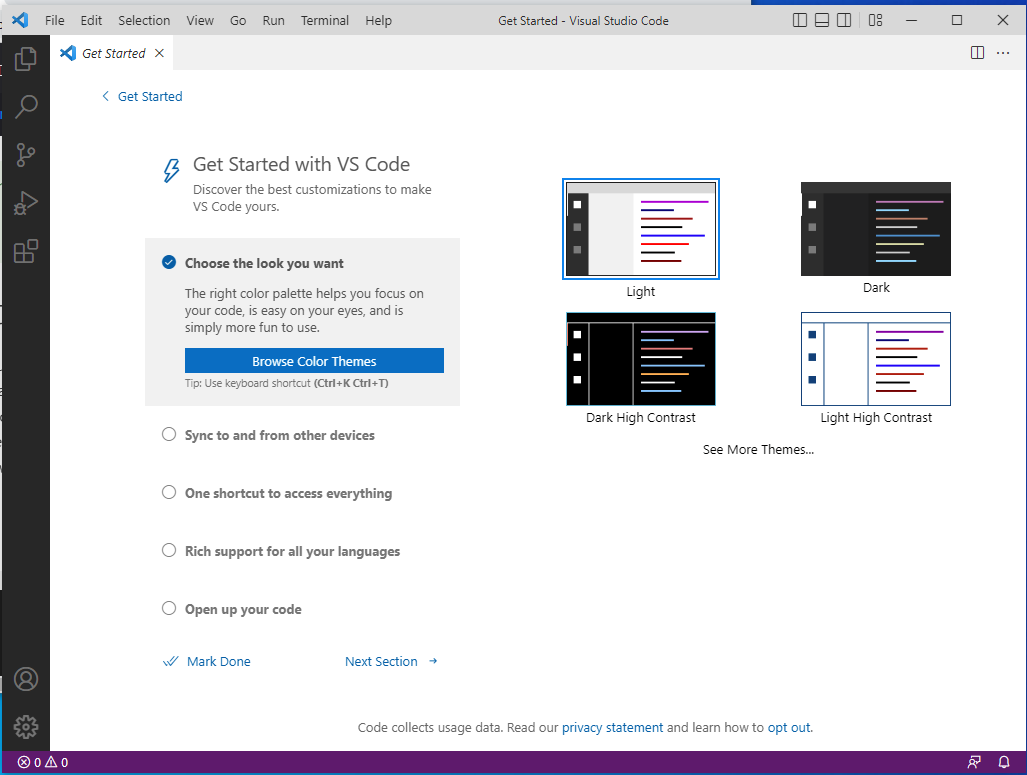The width and height of the screenshot is (1027, 775).
Task: Select 'One shortcut to access everything' step
Action: coord(288,494)
